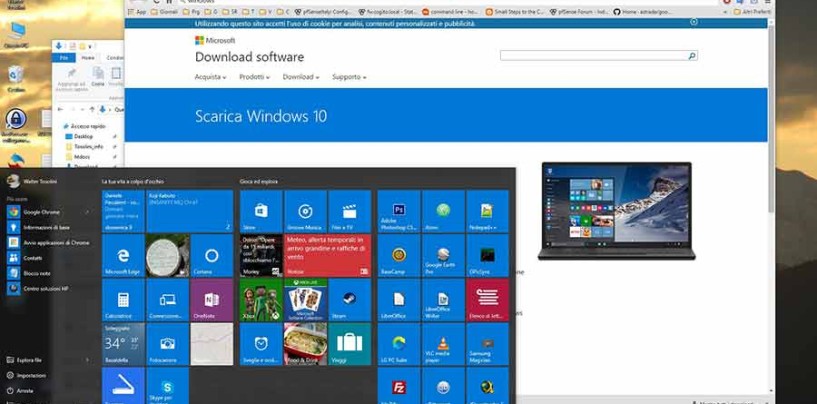Screen dimensions: 817x404
Task: Open the LG PC Suite tile
Action: coord(399,344)
